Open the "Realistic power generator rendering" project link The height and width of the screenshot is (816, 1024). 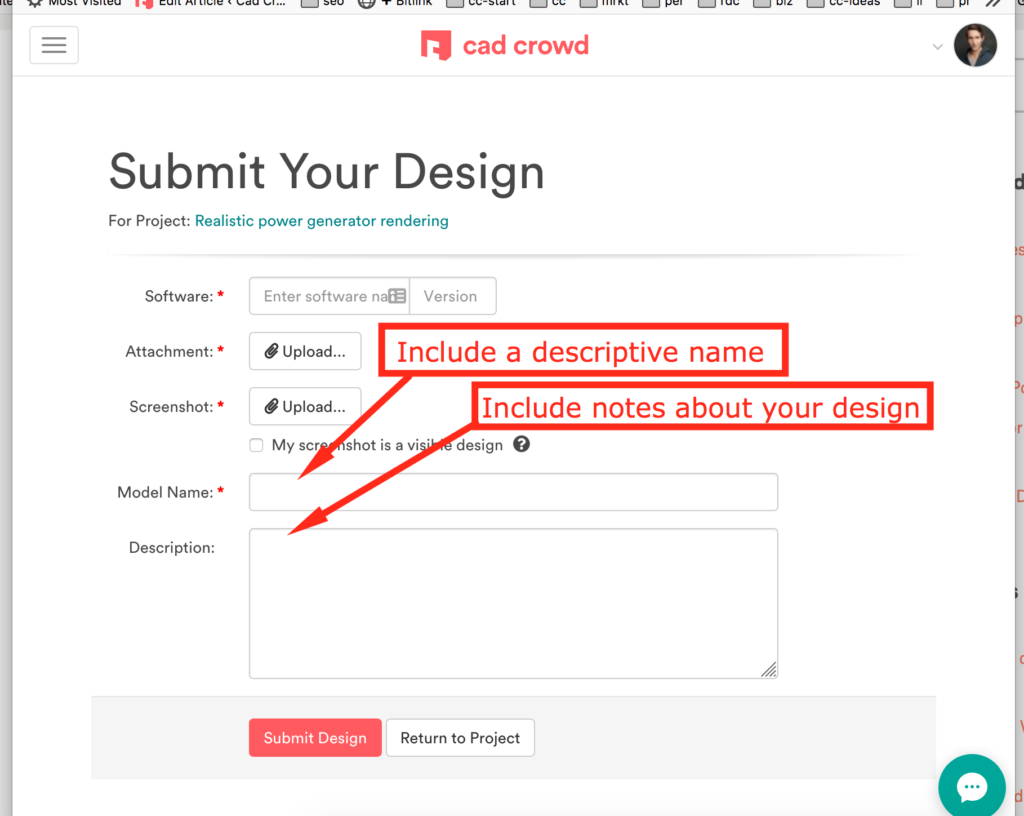321,221
